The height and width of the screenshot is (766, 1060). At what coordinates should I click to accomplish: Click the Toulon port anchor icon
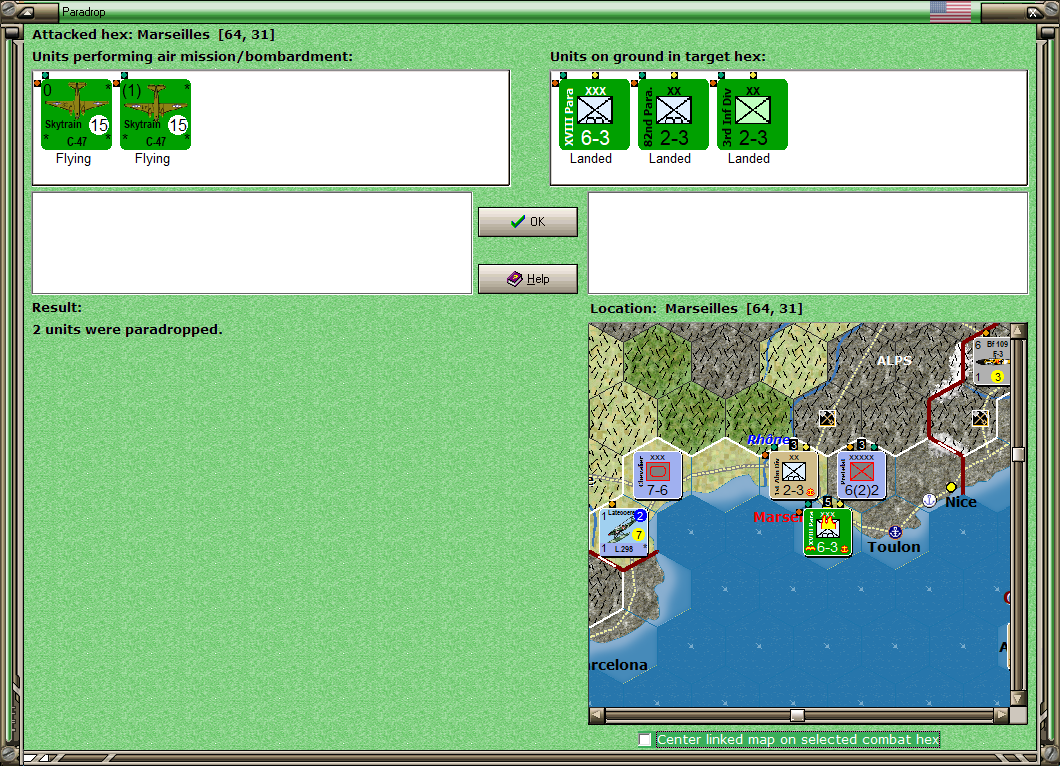click(x=895, y=532)
